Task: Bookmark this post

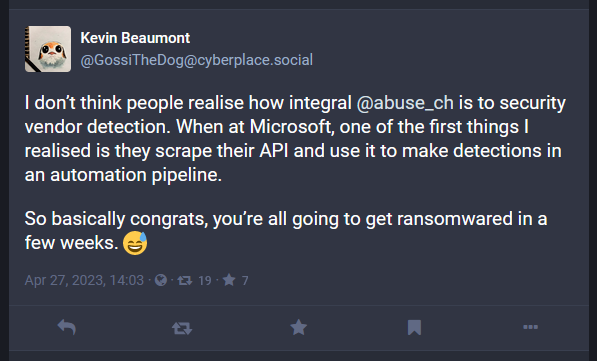Action: click(x=414, y=327)
